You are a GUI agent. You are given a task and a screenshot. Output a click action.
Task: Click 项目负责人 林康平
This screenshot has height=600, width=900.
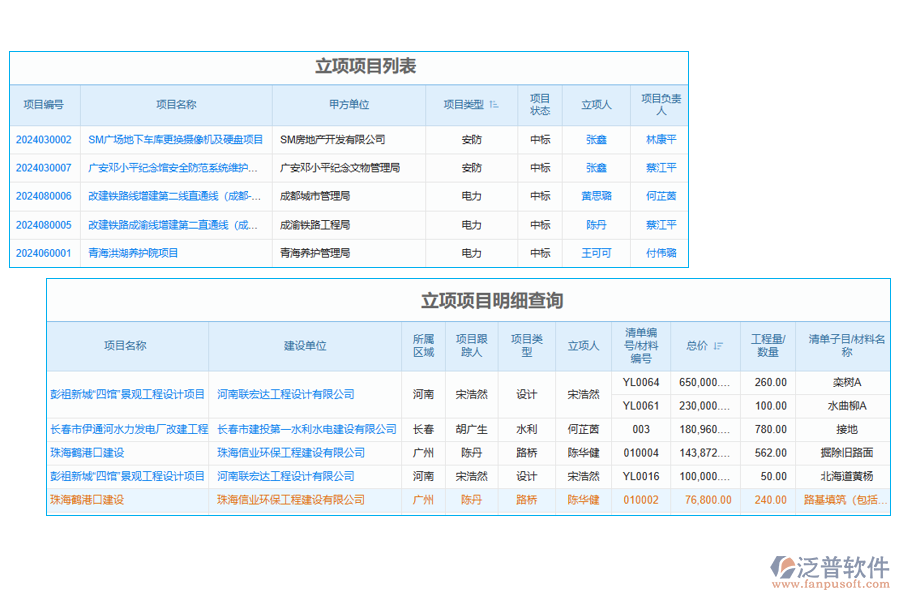(x=660, y=139)
